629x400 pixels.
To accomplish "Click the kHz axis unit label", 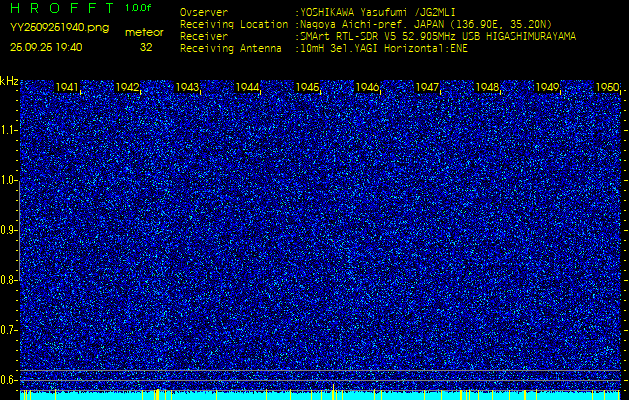I will pos(9,81).
